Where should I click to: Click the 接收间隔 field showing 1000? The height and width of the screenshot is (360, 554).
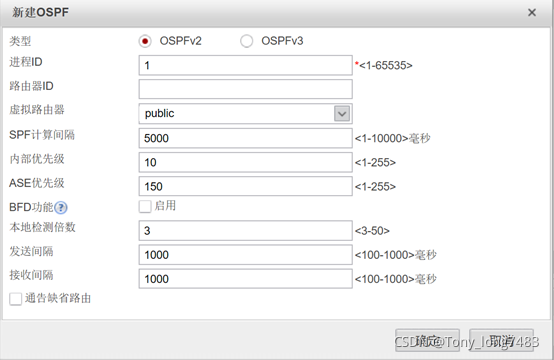(x=246, y=279)
